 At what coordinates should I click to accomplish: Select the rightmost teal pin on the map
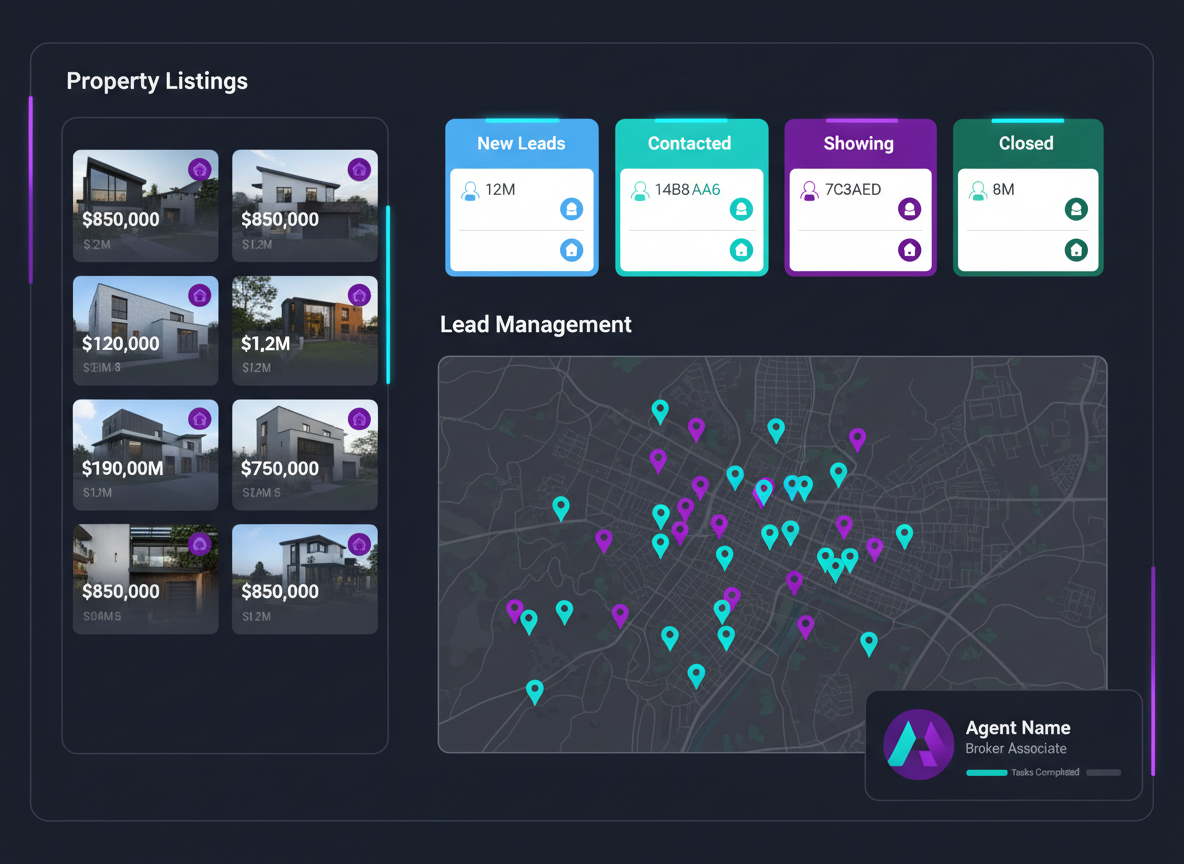pyautogui.click(x=904, y=536)
